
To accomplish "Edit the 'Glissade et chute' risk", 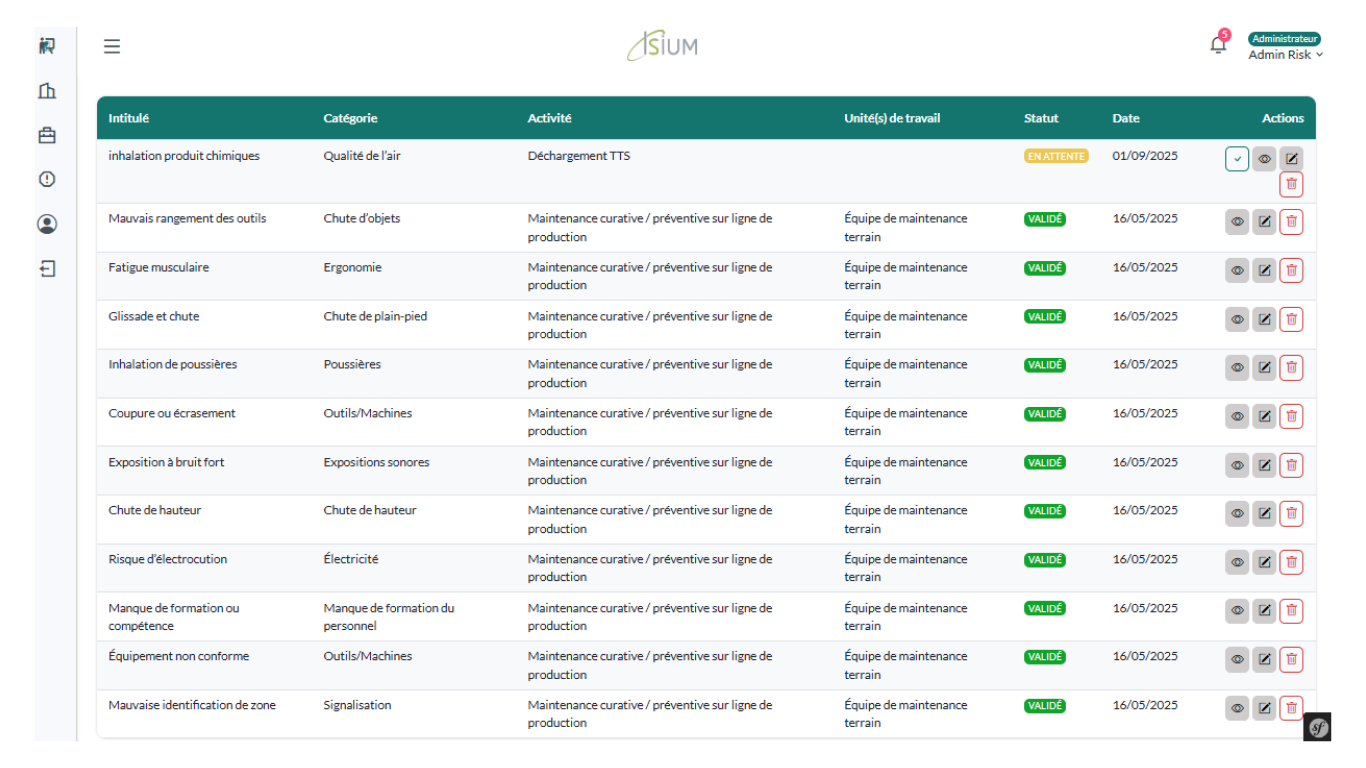I will pos(1264,319).
